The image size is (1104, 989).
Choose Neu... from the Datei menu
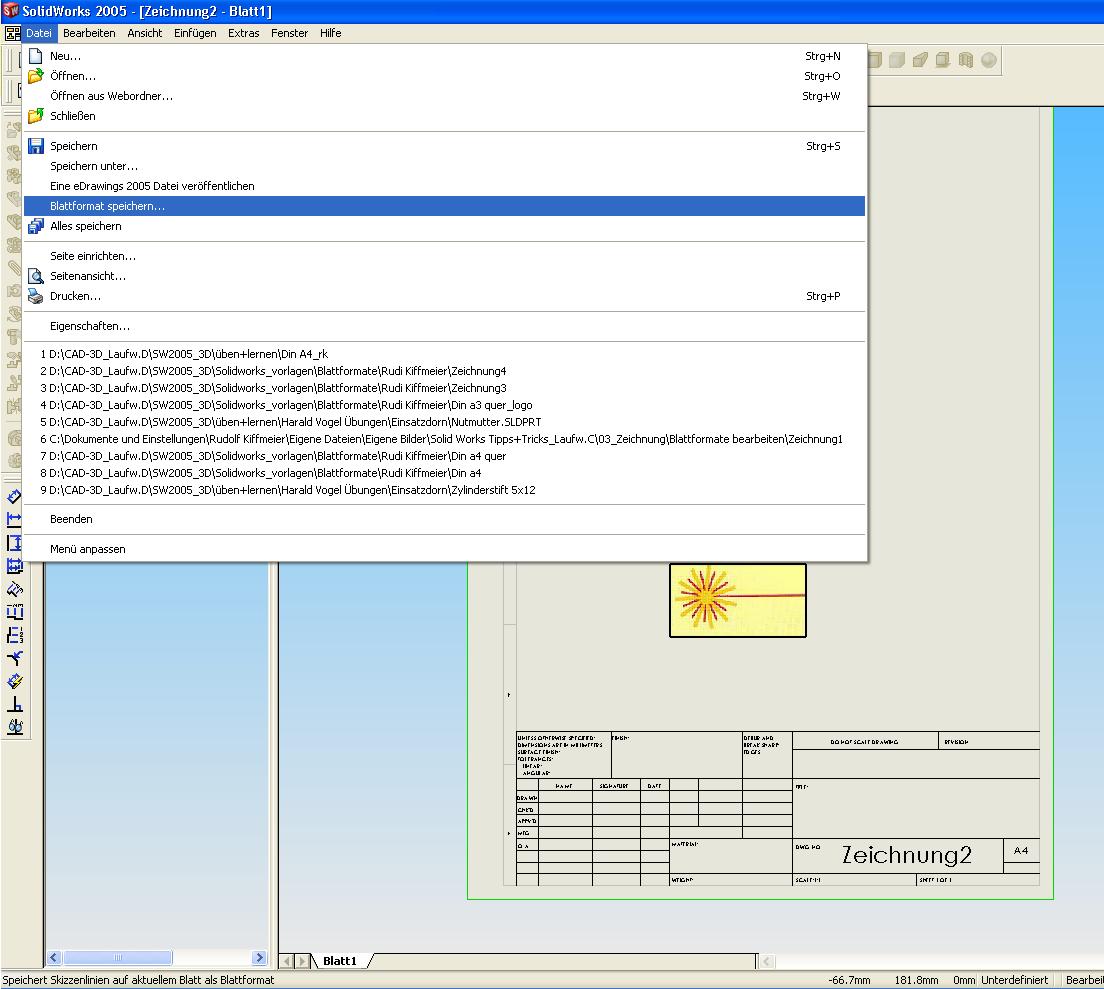444,56
